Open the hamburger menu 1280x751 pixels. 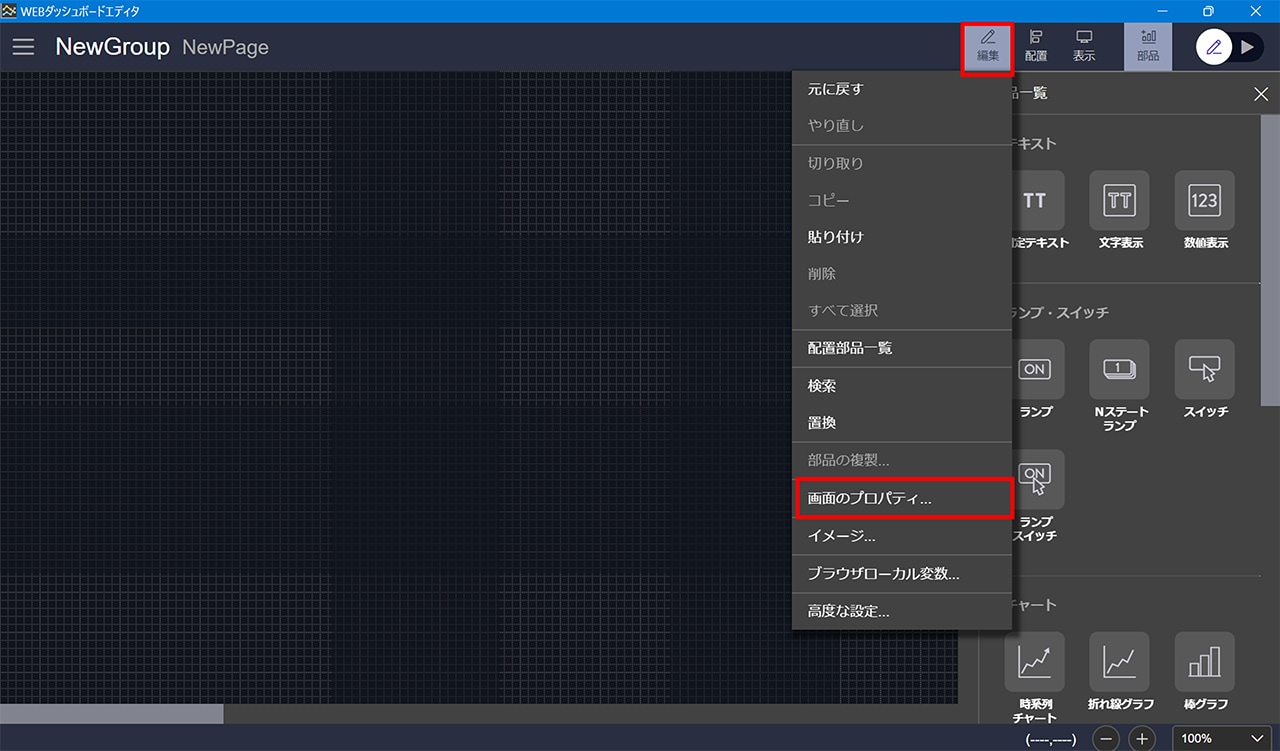pyautogui.click(x=23, y=47)
